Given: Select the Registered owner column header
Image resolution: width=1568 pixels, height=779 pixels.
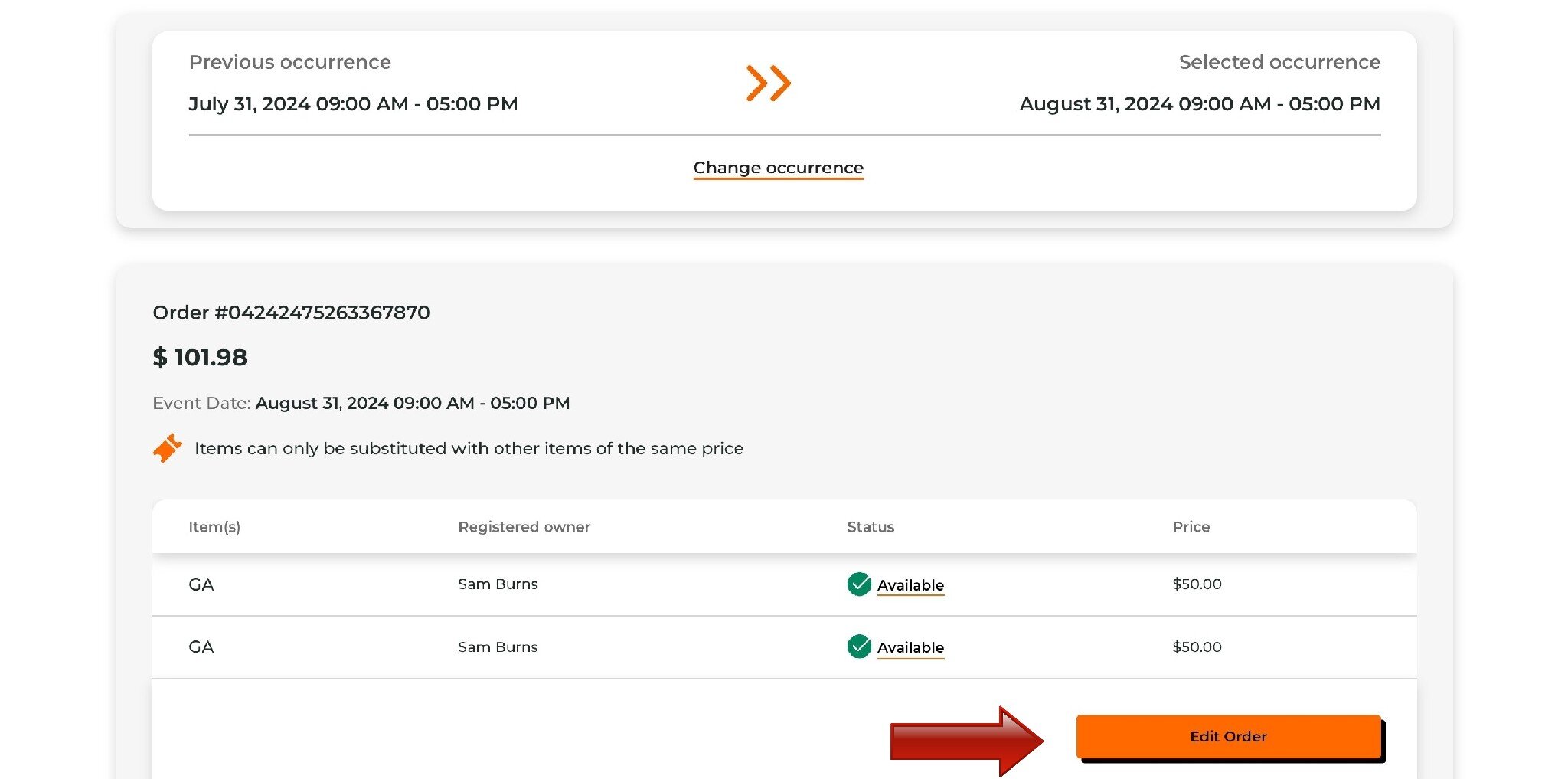Looking at the screenshot, I should tap(524, 527).
